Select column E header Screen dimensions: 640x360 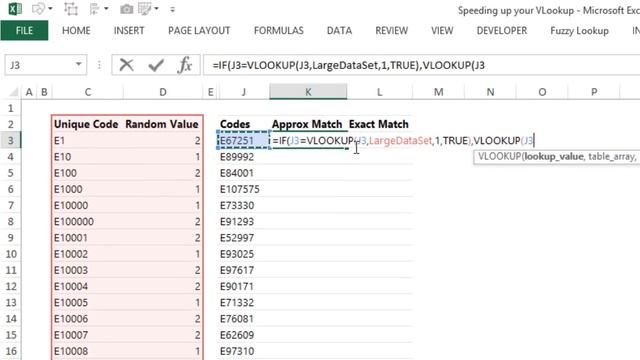click(211, 92)
